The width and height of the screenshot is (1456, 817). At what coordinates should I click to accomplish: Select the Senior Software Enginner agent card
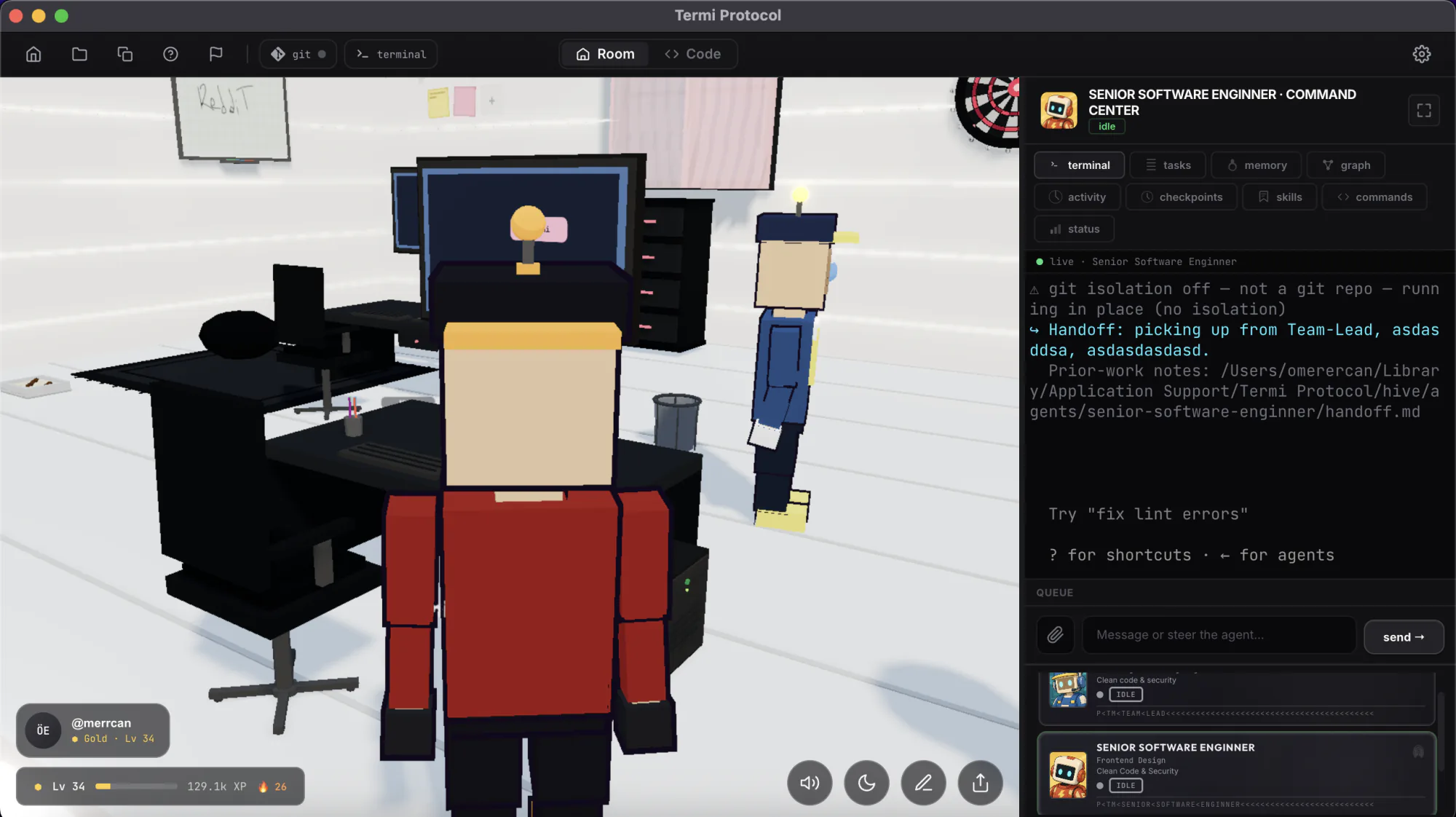click(1237, 773)
